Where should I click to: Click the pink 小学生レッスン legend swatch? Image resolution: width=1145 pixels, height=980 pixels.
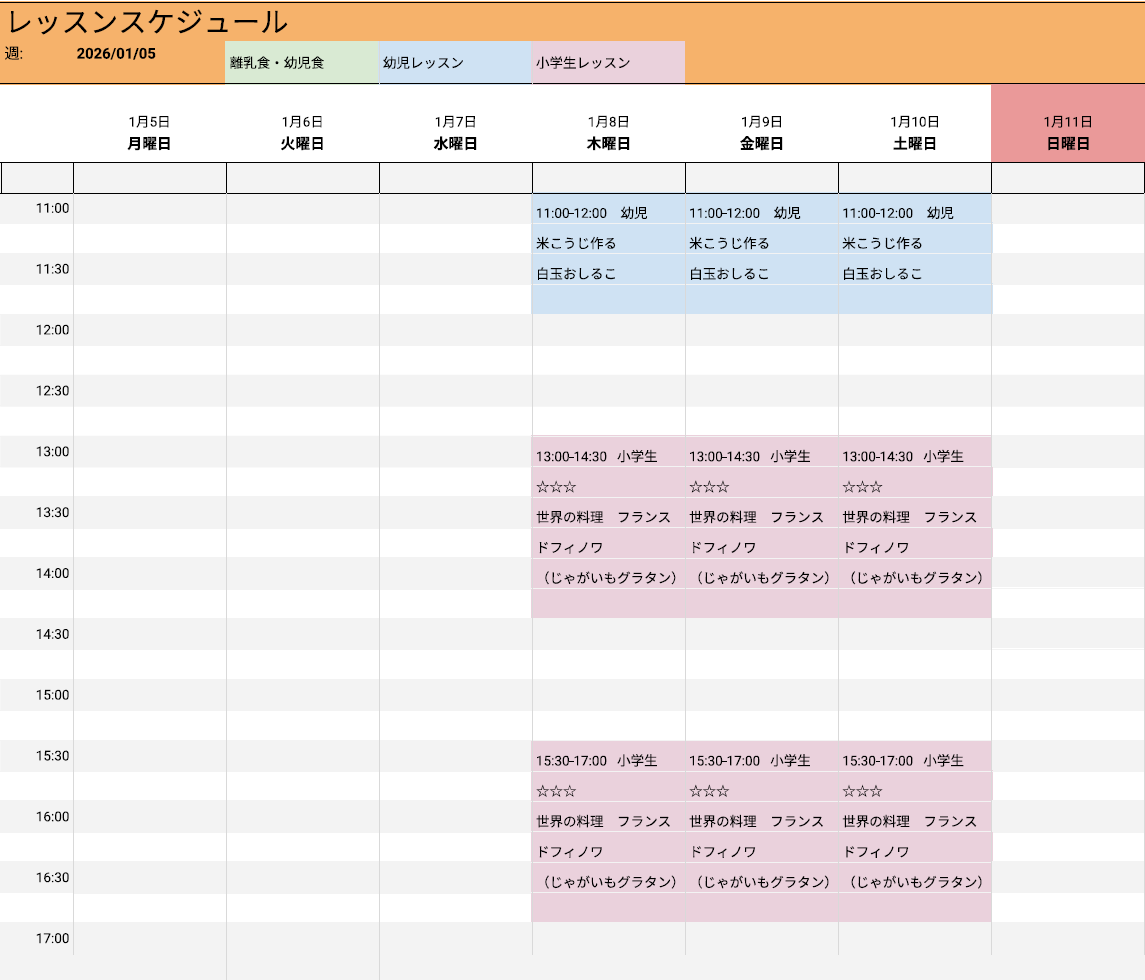coord(608,63)
